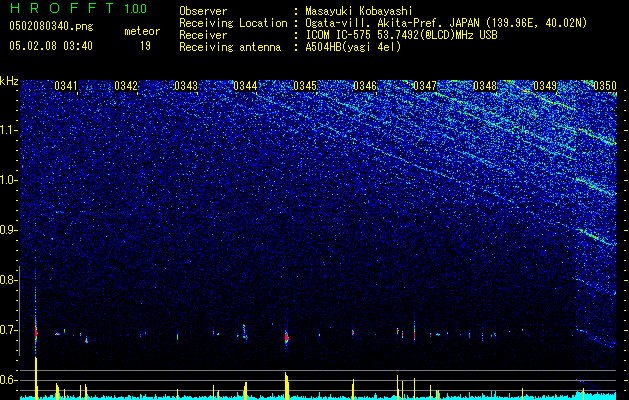Click the 0349 time marker

pyautogui.click(x=545, y=86)
